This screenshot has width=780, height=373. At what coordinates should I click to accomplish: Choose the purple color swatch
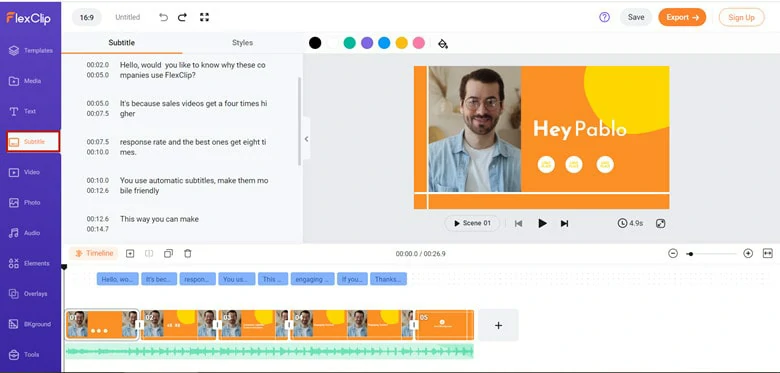367,43
